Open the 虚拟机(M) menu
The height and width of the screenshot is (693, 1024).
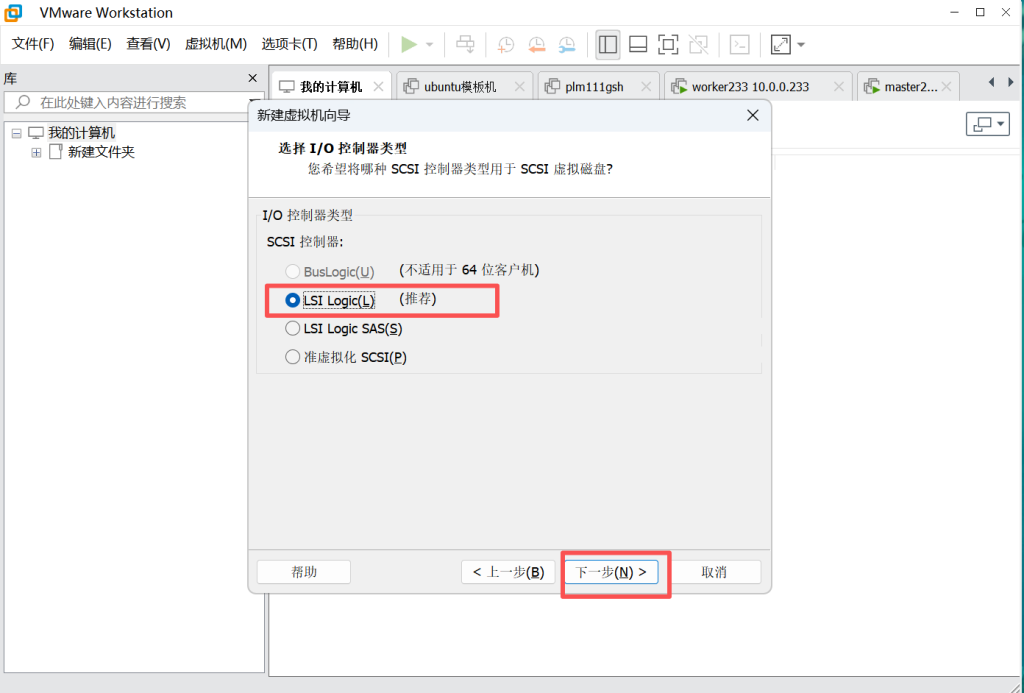(x=215, y=44)
